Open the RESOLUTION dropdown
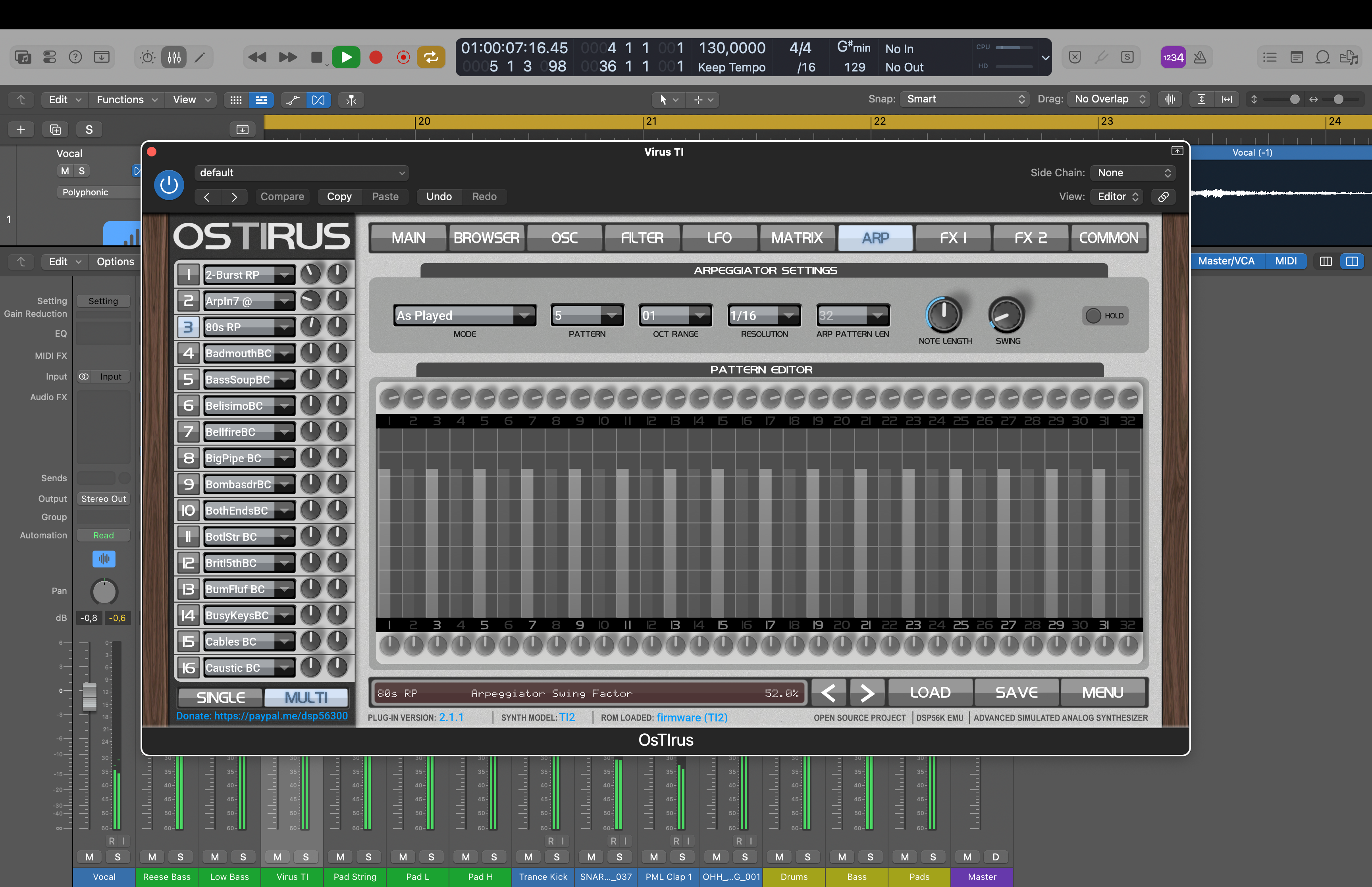Viewport: 1372px width, 887px height. pyautogui.click(x=764, y=316)
